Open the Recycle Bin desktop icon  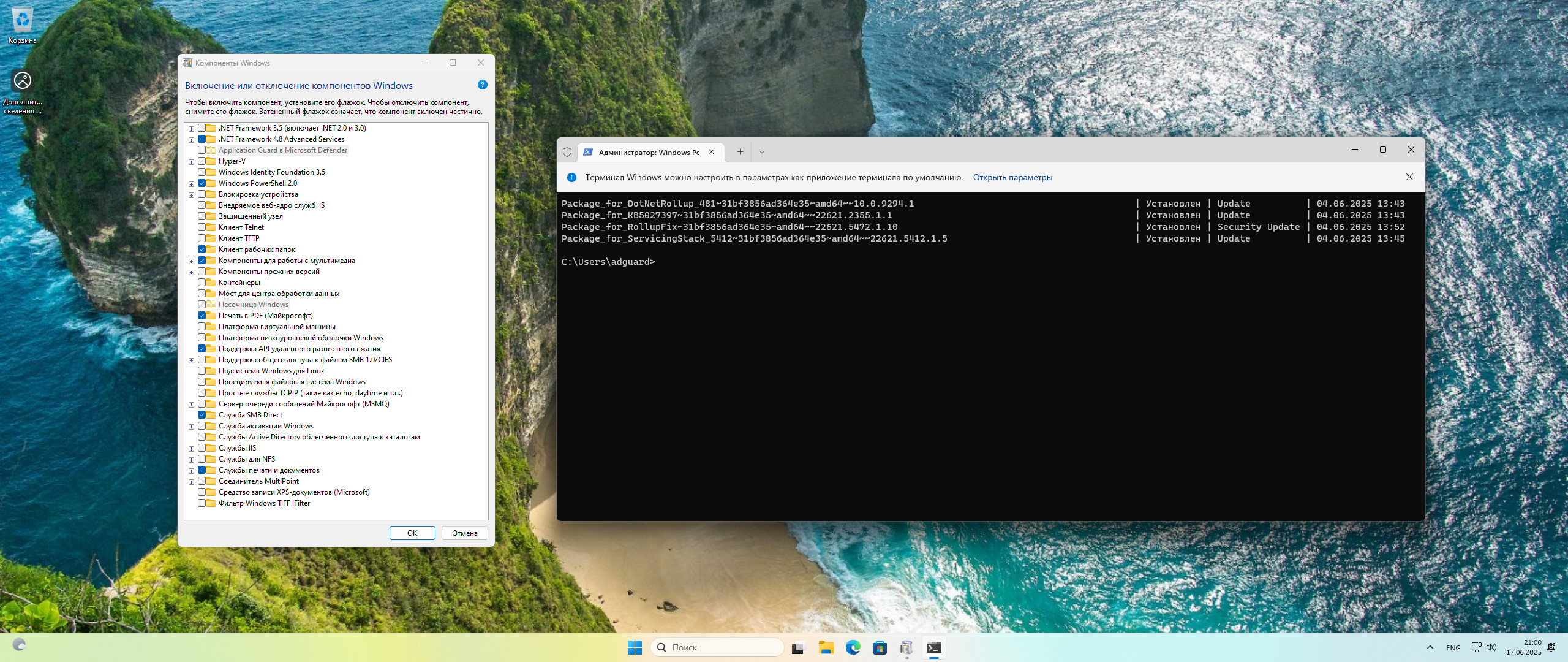22,25
